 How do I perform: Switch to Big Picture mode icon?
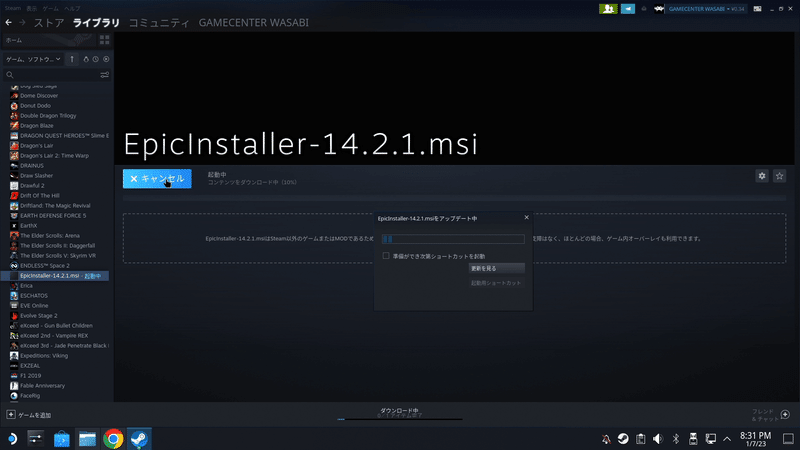[x=758, y=9]
